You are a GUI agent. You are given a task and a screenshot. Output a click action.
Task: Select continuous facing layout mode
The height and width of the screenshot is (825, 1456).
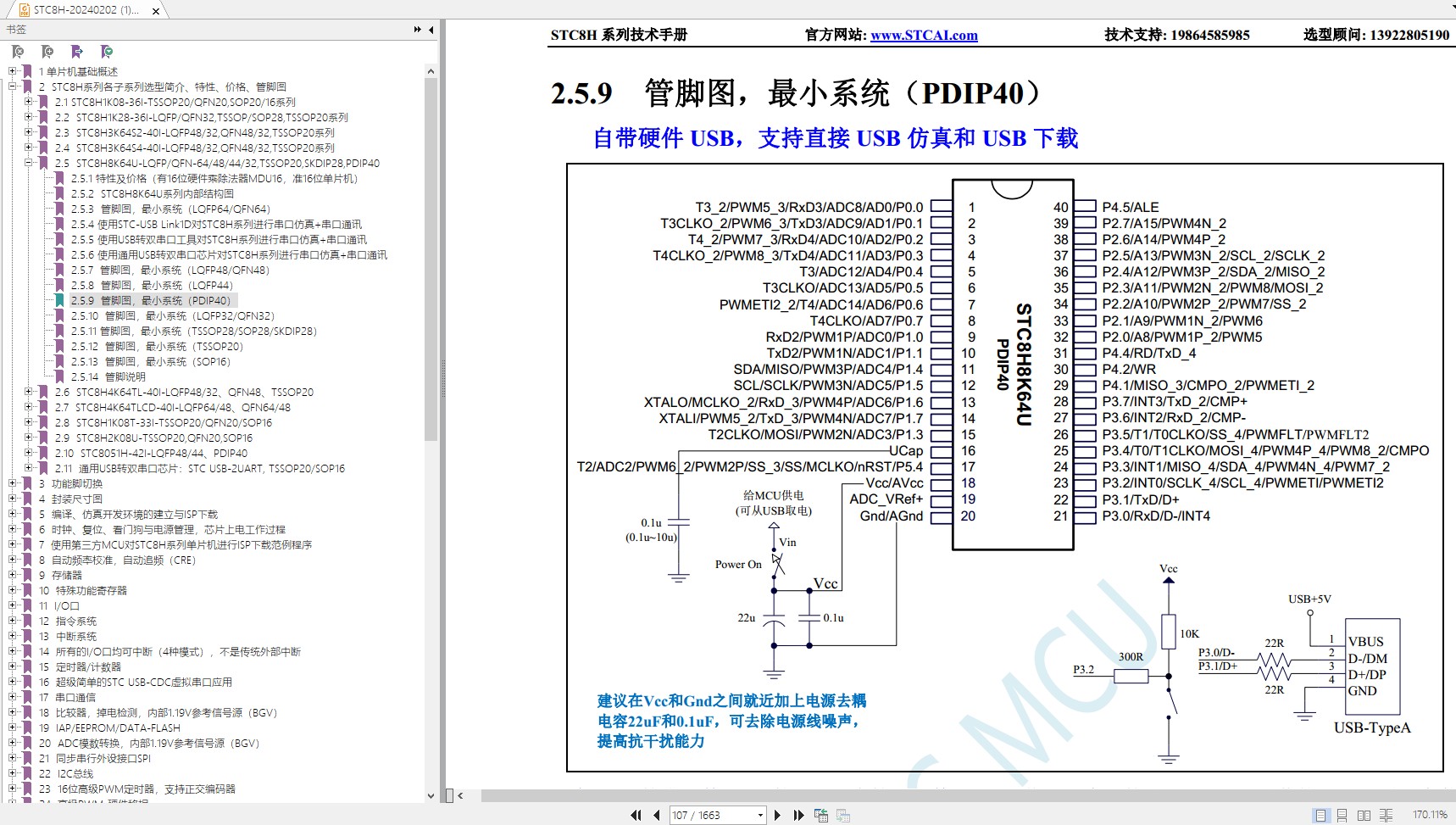(x=1386, y=815)
